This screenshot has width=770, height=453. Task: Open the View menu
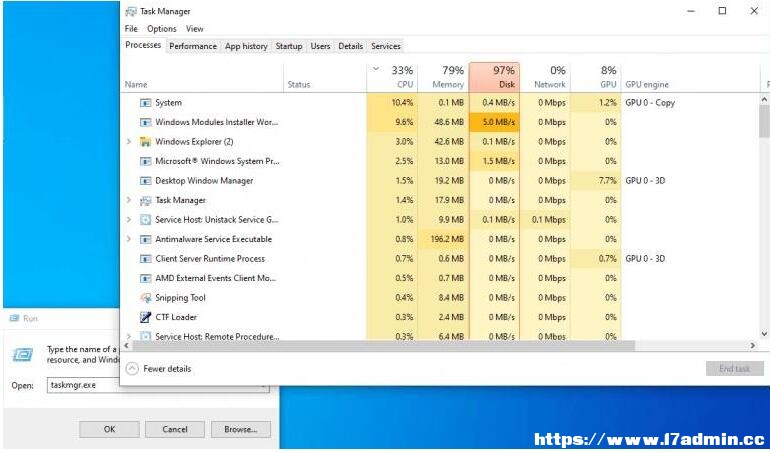(x=194, y=29)
